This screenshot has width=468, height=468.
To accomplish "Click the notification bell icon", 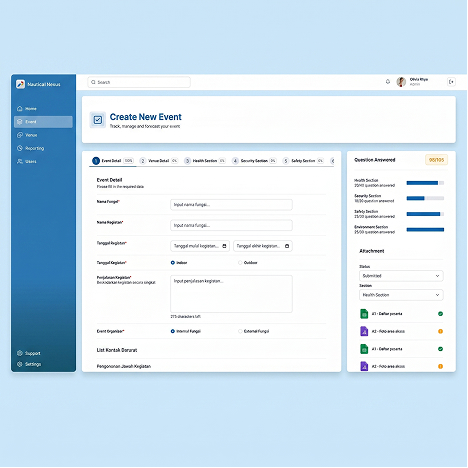I will [388, 82].
